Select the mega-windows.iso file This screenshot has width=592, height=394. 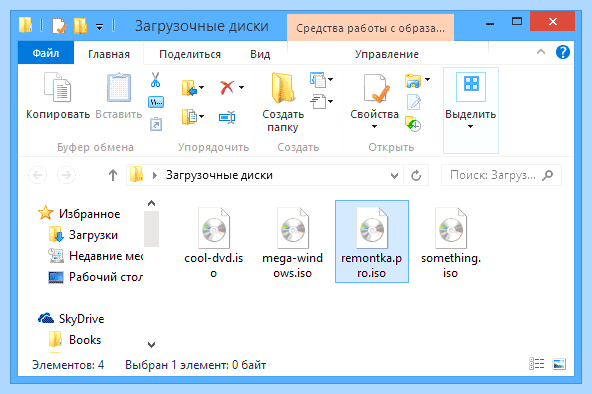click(x=293, y=242)
